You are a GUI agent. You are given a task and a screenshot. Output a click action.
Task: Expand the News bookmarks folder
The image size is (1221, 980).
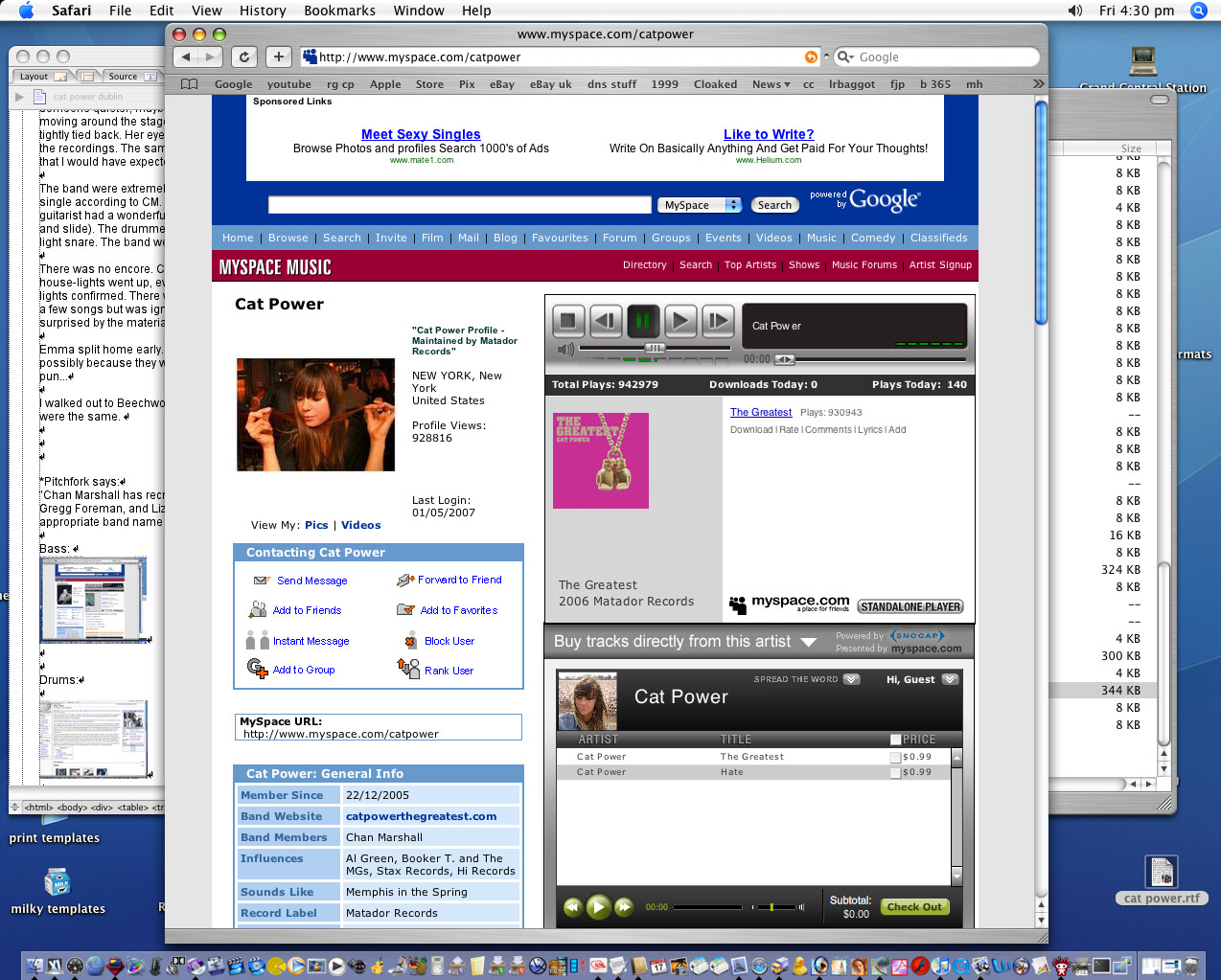(771, 84)
